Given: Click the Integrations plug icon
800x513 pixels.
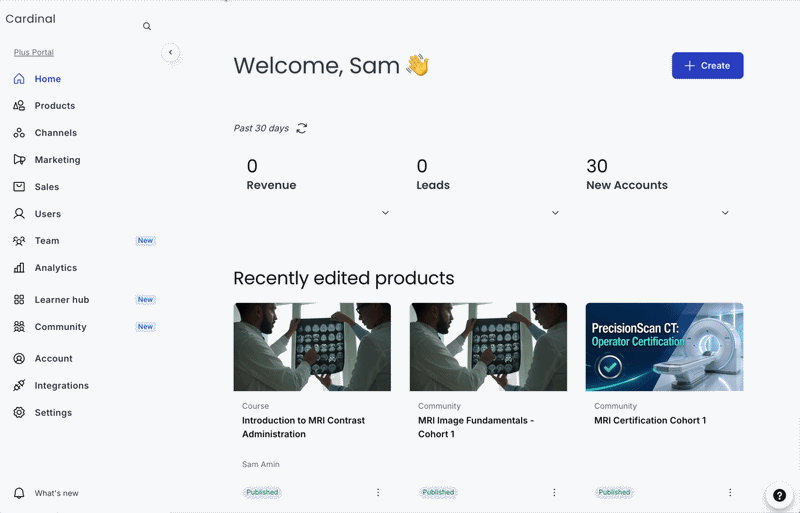Looking at the screenshot, I should pos(19,385).
